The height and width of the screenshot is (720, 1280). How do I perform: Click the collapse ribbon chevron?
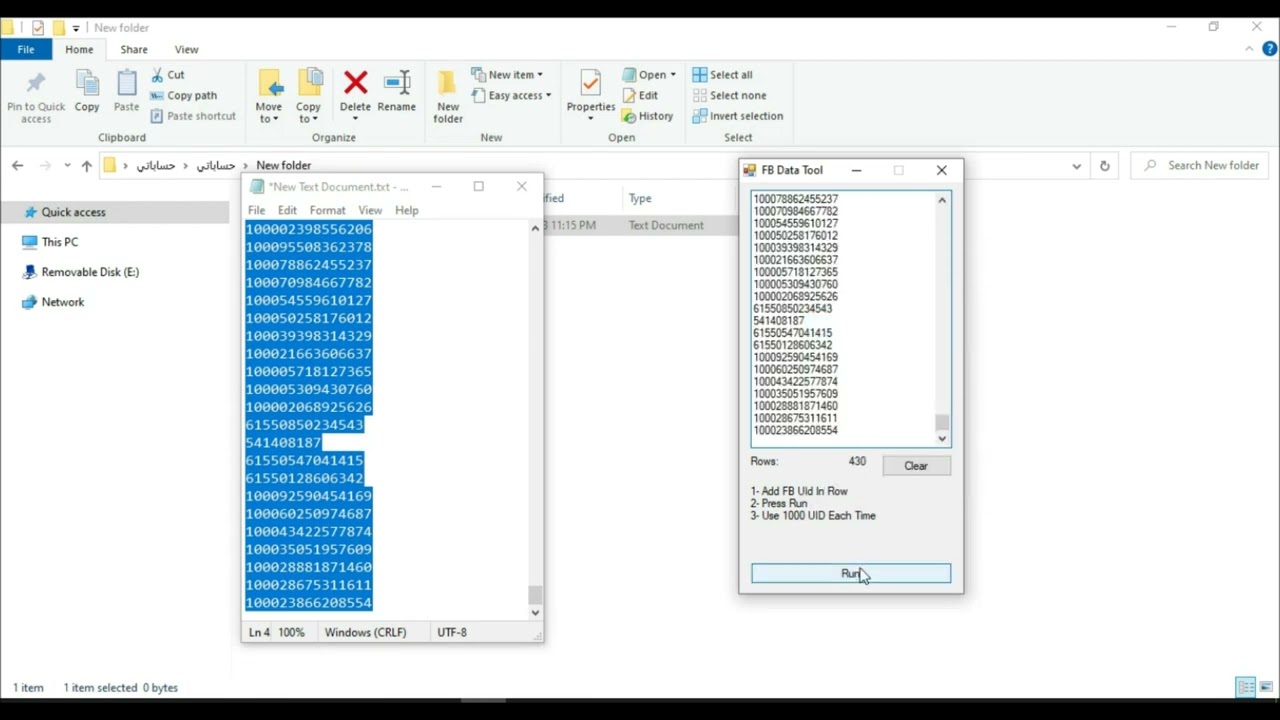pos(1251,49)
